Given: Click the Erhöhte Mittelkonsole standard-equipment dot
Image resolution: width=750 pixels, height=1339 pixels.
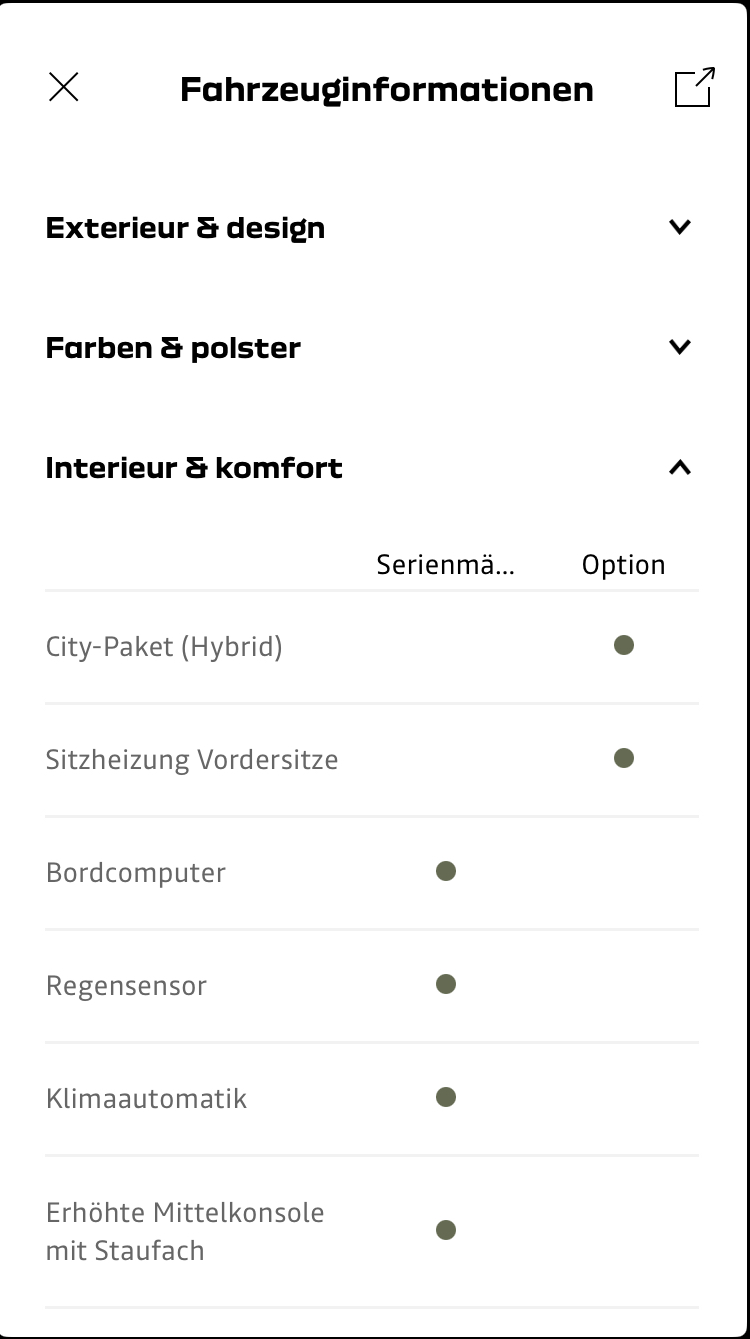Looking at the screenshot, I should click(446, 1230).
